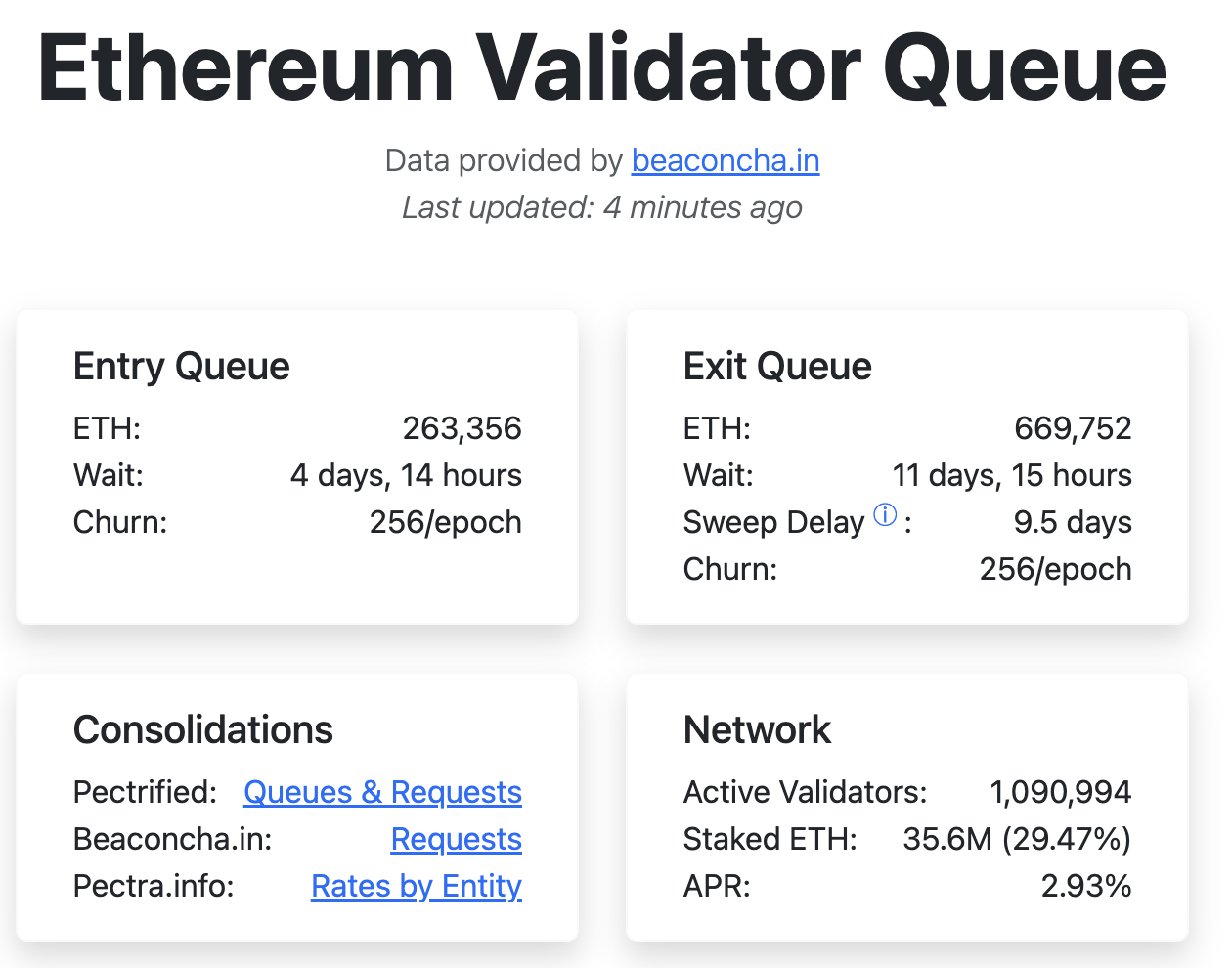Click the Entry Queue wait time value

pyautogui.click(x=406, y=475)
